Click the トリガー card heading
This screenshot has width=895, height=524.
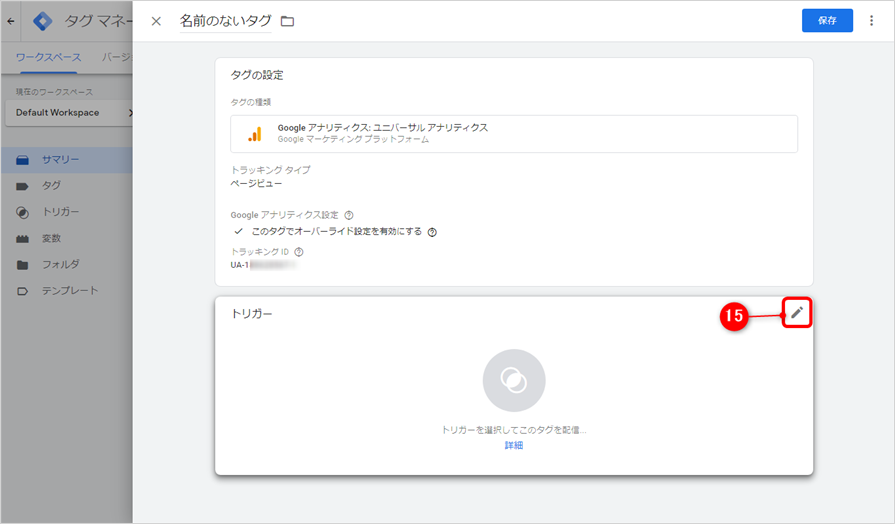(251, 313)
